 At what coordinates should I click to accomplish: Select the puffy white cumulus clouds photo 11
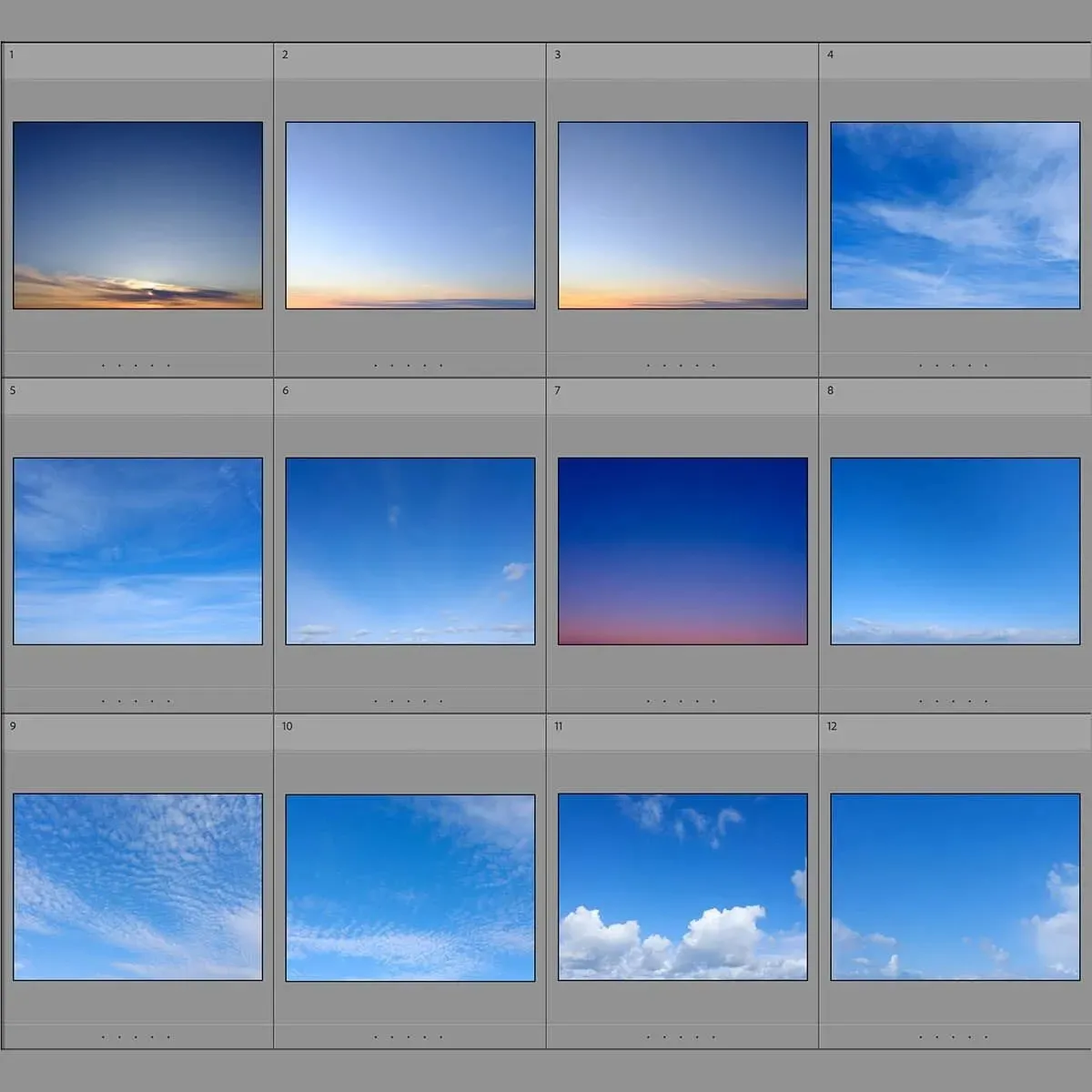click(682, 887)
